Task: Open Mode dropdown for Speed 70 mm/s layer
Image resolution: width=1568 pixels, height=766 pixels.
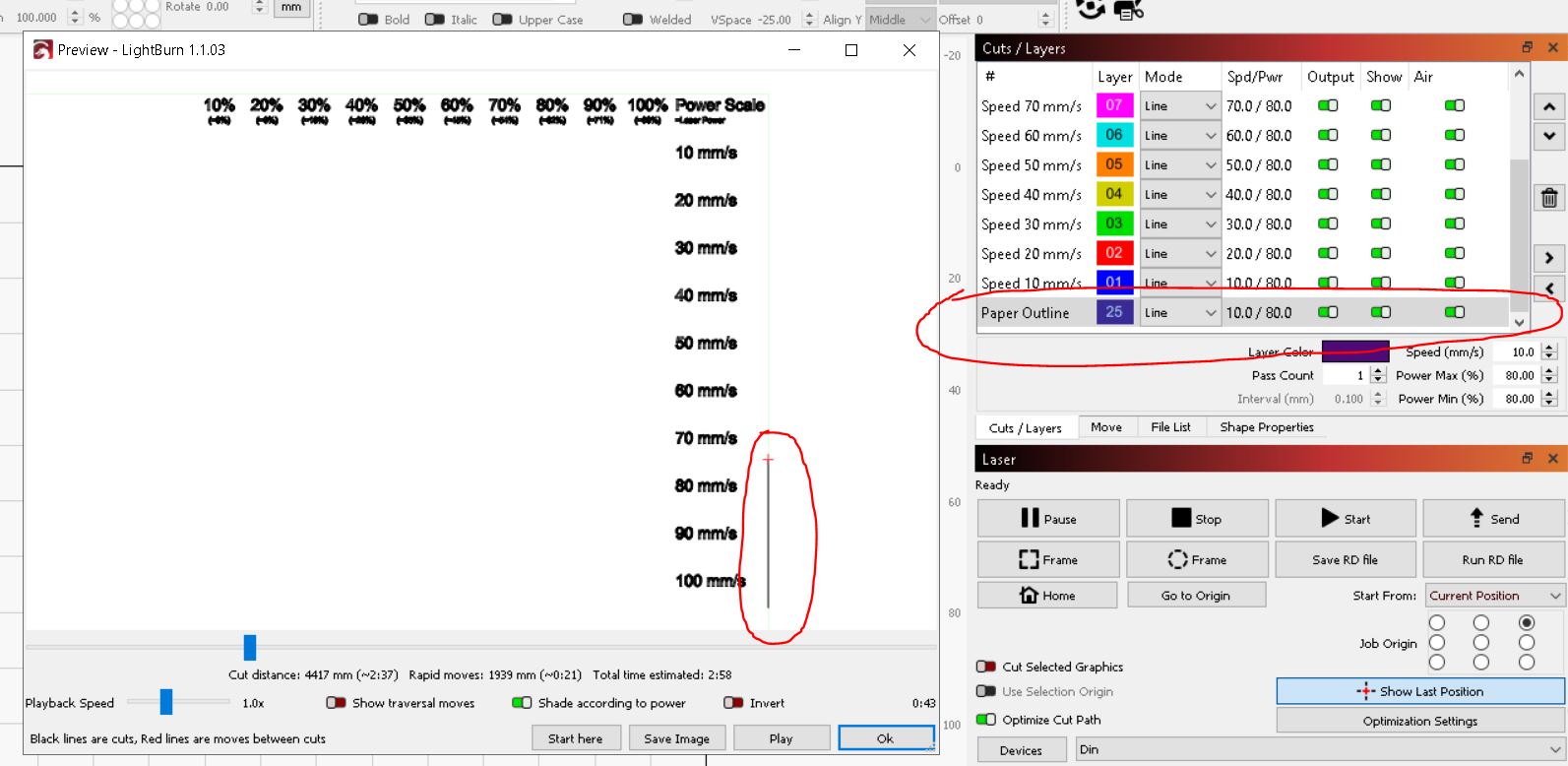Action: click(x=1180, y=106)
